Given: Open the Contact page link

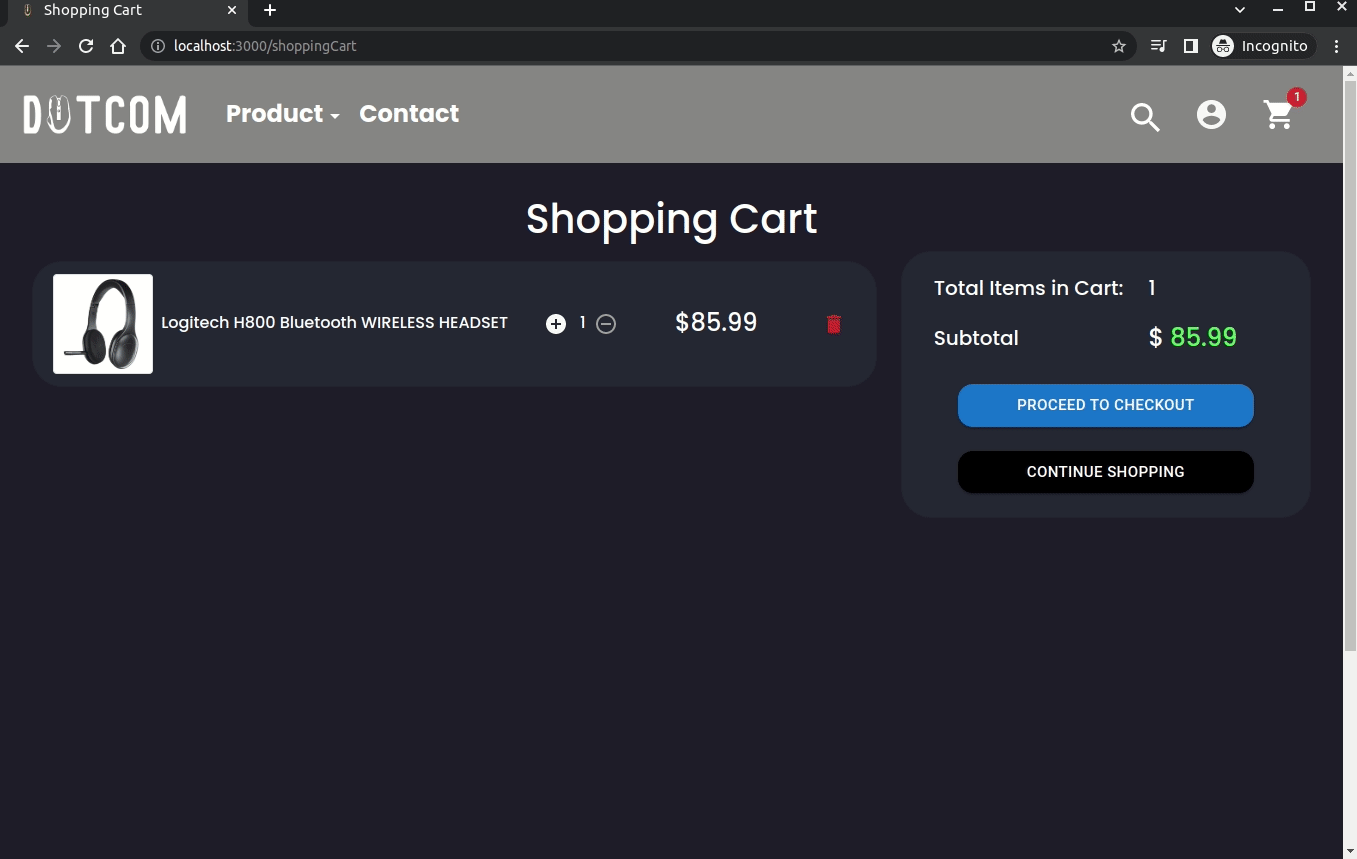Looking at the screenshot, I should click(409, 114).
